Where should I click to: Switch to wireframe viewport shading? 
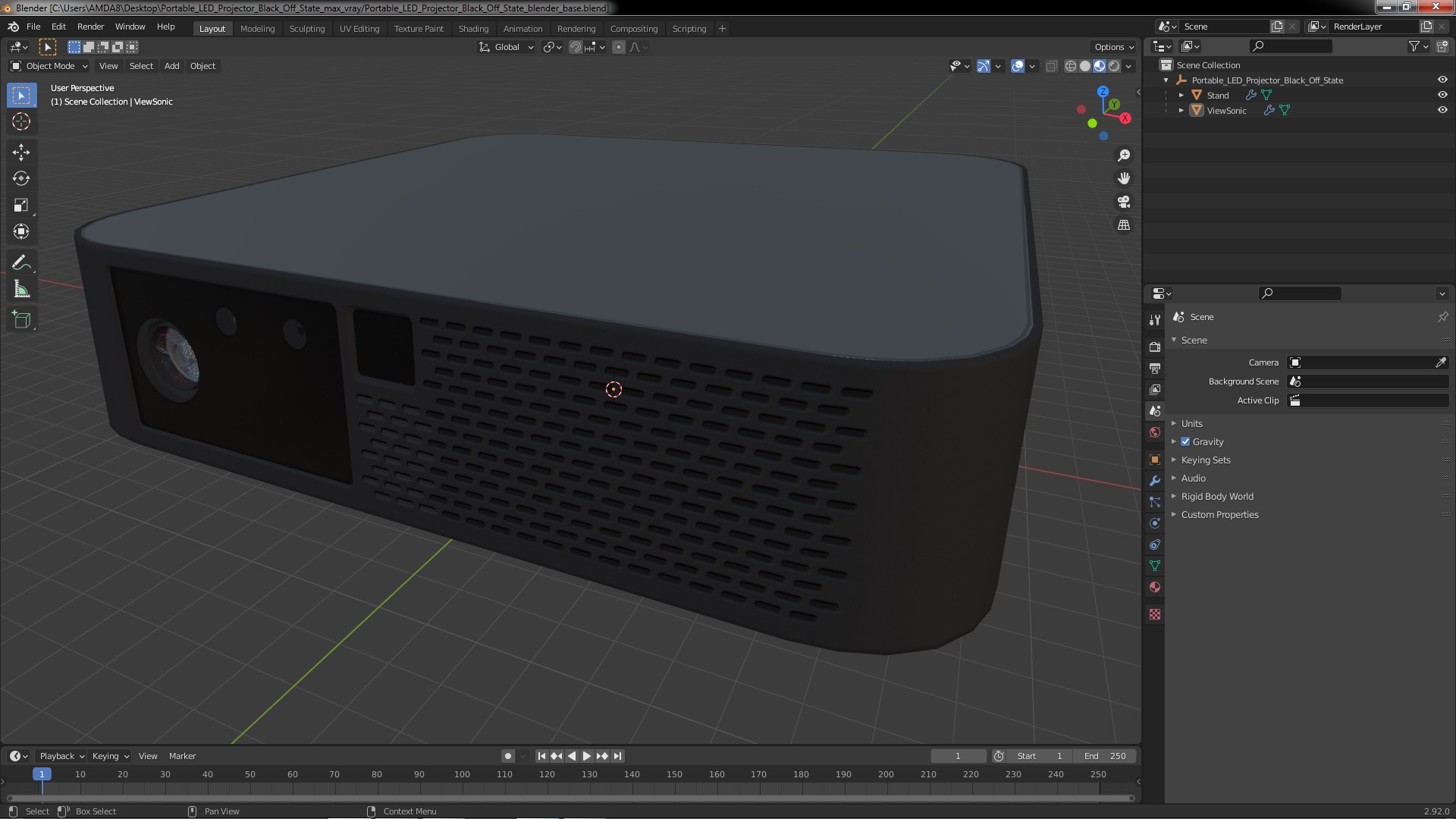point(1070,66)
